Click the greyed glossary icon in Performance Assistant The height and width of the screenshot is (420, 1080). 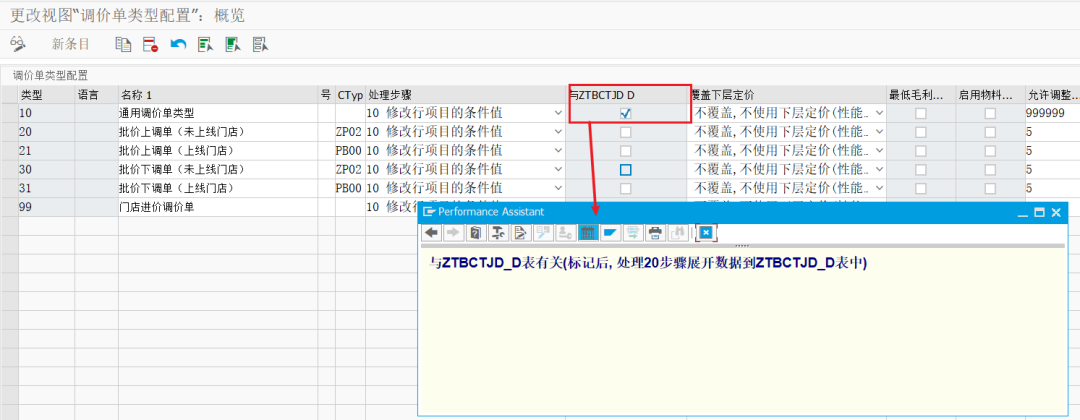click(x=543, y=233)
